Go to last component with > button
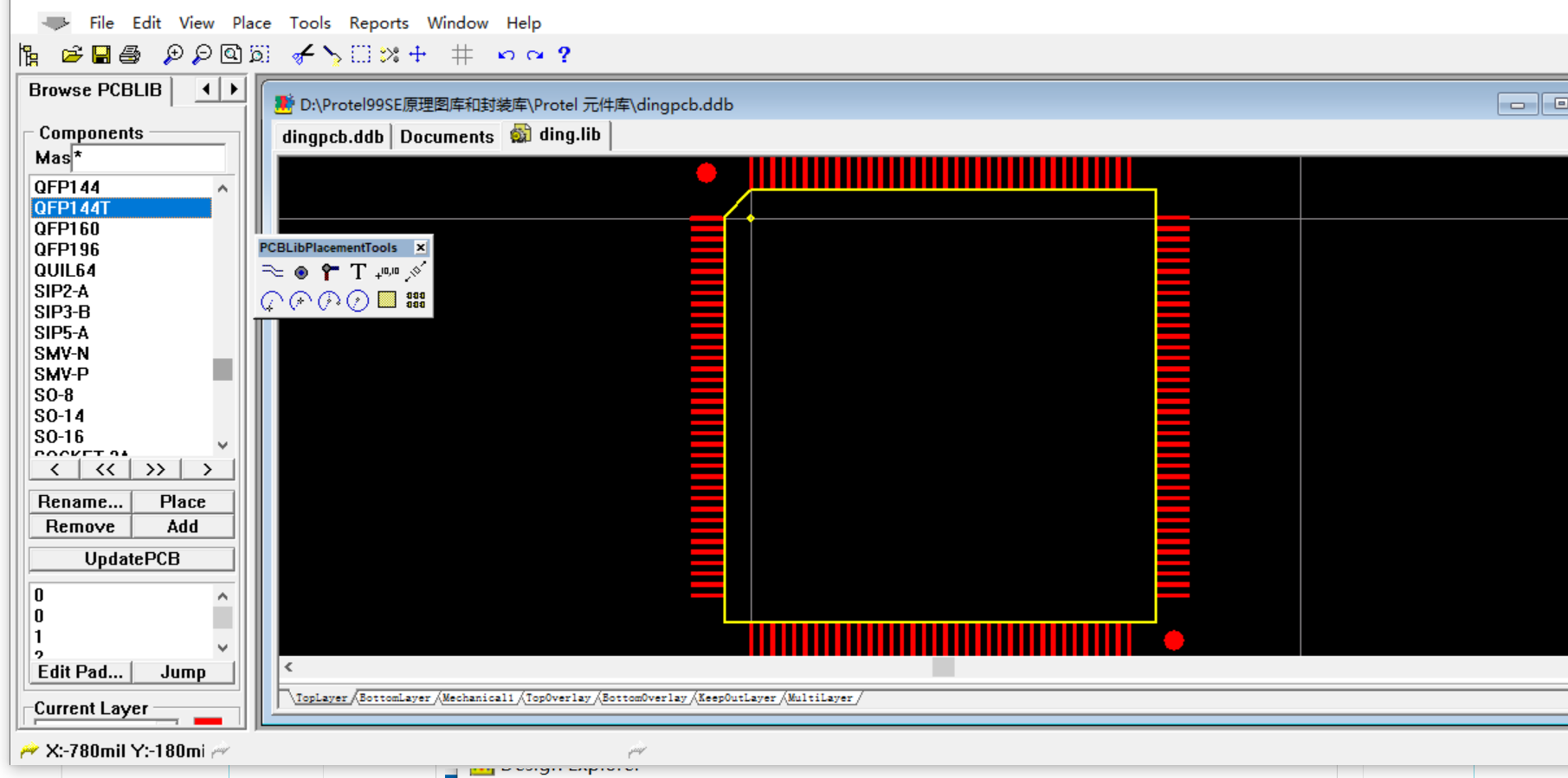This screenshot has width=1568, height=778. [x=208, y=469]
